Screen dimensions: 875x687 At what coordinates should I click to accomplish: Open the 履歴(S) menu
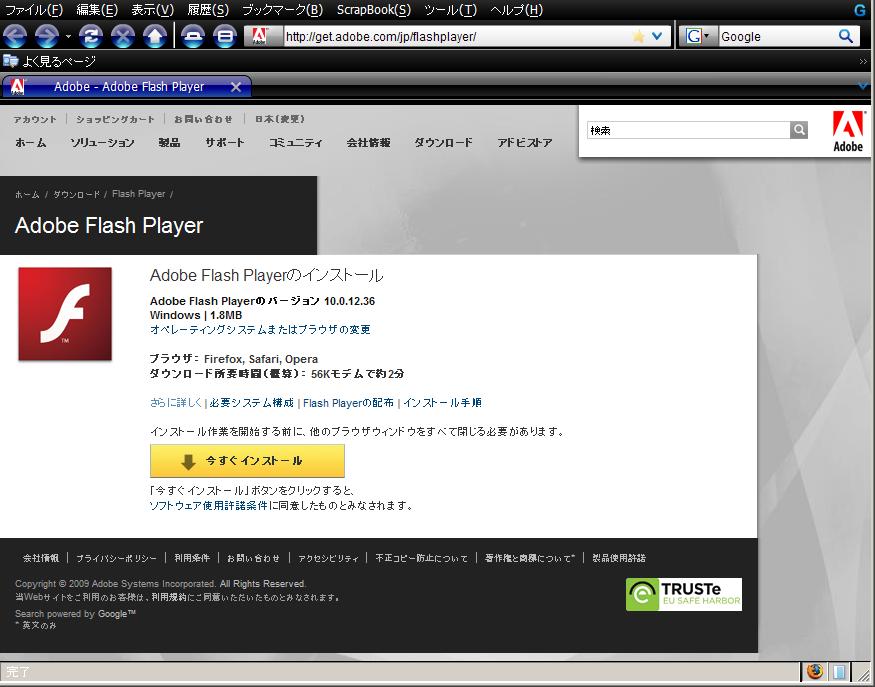coord(208,10)
